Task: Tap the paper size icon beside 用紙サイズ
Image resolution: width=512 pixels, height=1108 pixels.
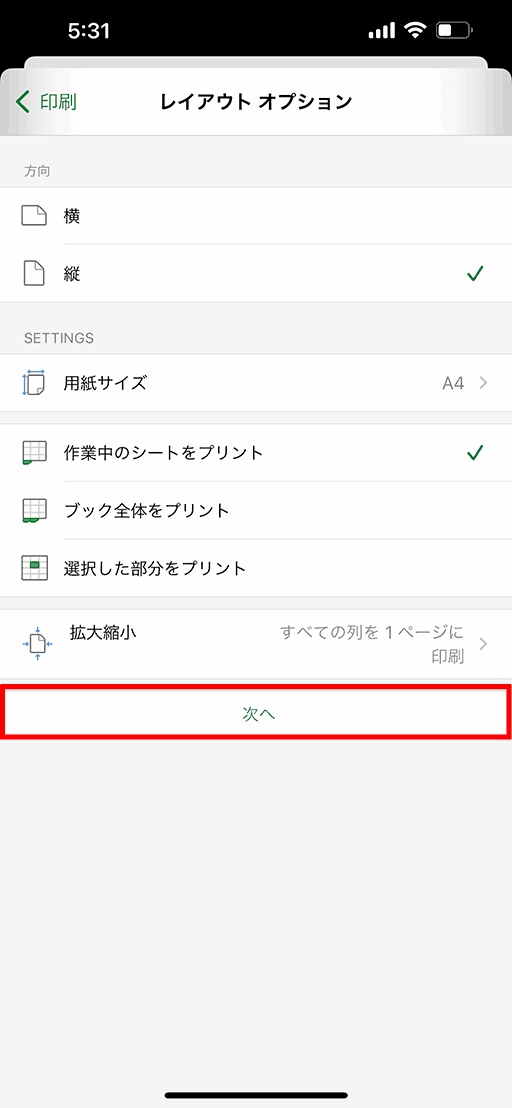Action: 34,383
